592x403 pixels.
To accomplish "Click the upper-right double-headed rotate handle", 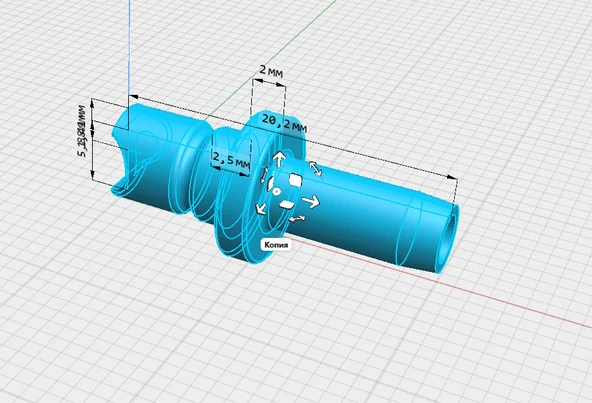I will pyautogui.click(x=316, y=168).
